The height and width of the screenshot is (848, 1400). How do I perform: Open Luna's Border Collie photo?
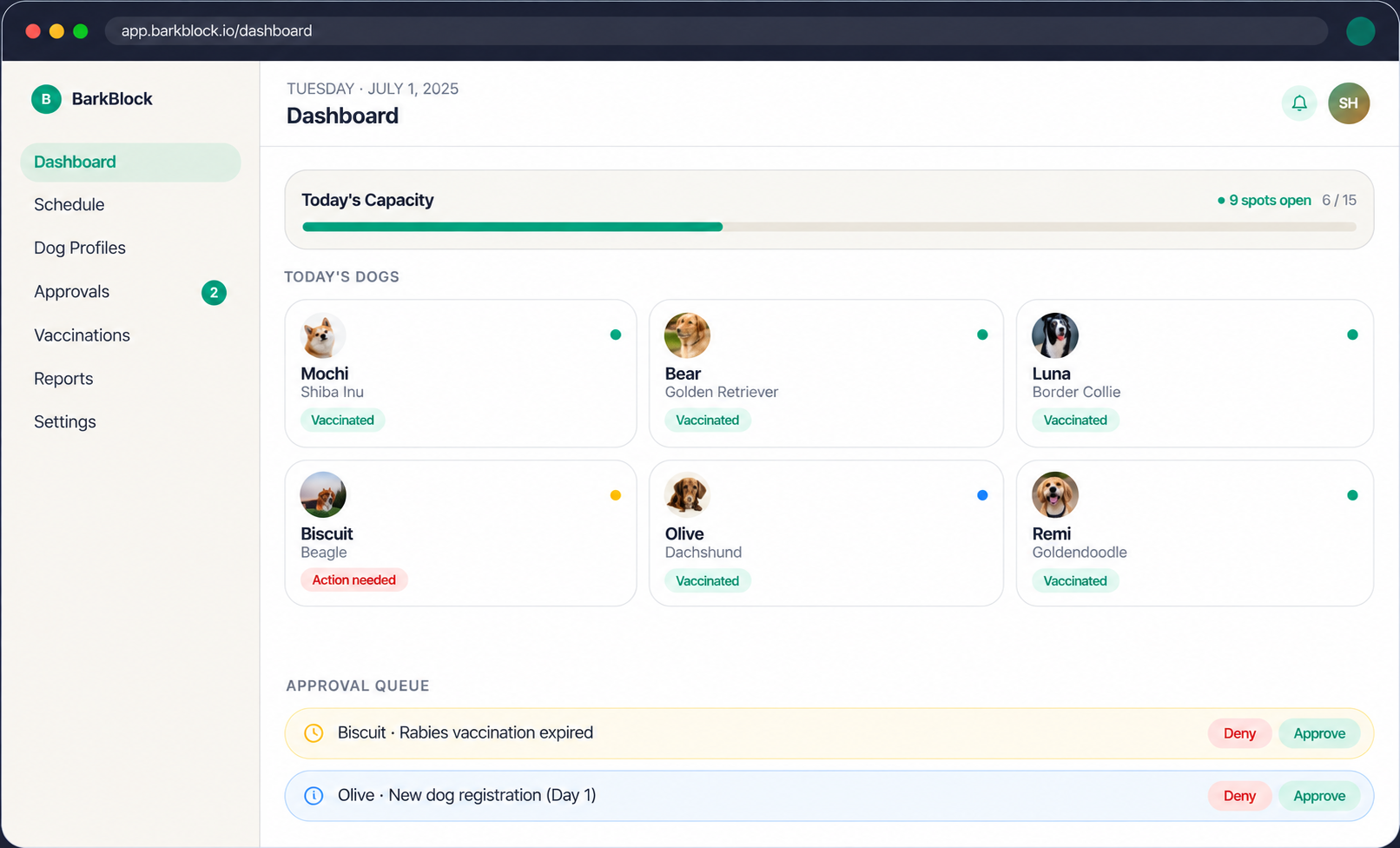(1055, 335)
